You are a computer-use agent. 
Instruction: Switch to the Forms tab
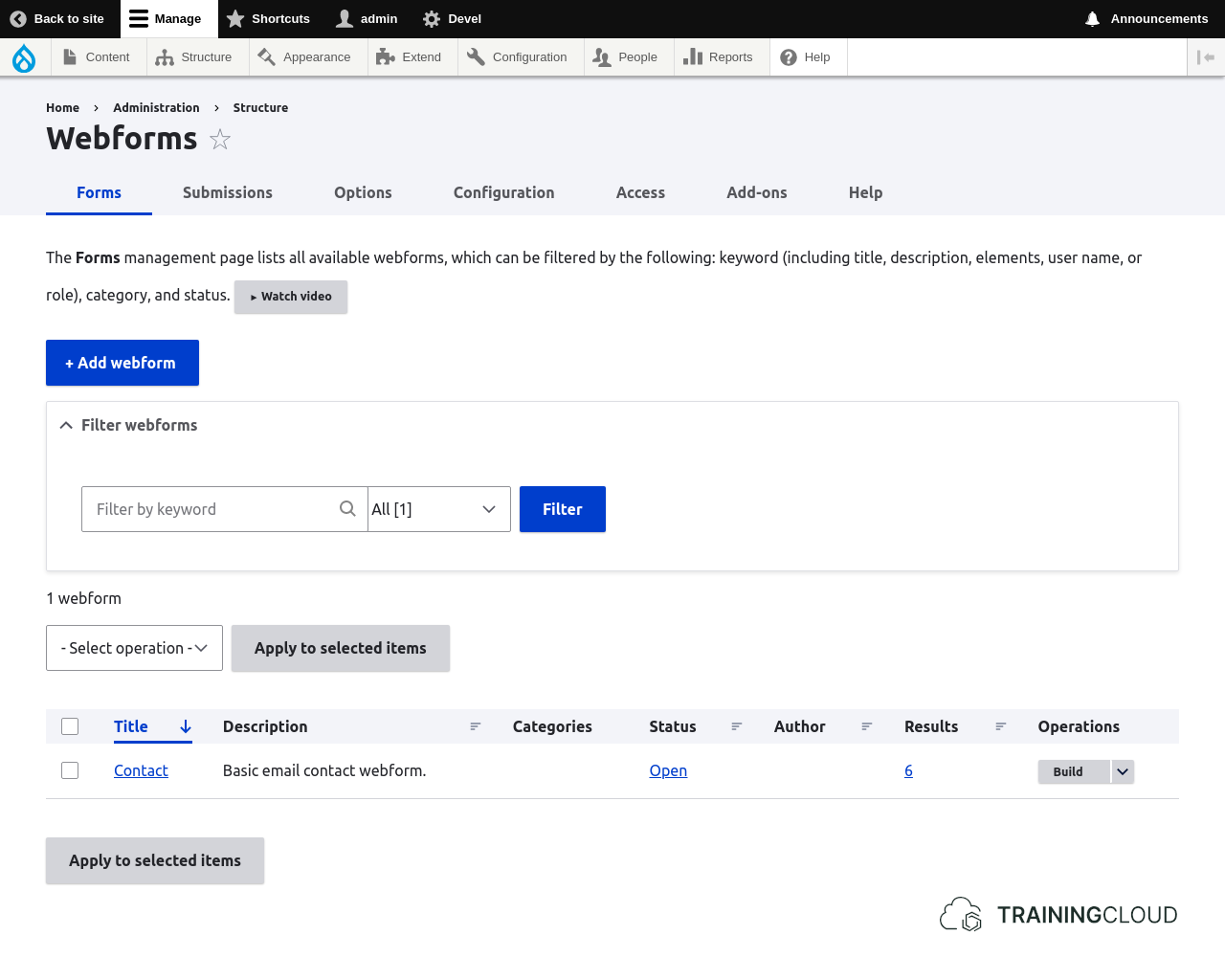[x=99, y=192]
